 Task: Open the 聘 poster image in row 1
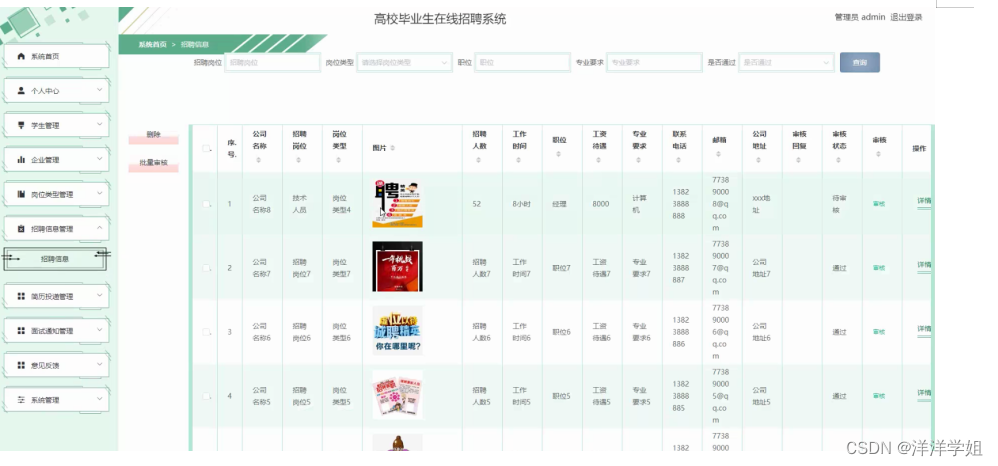click(x=397, y=203)
